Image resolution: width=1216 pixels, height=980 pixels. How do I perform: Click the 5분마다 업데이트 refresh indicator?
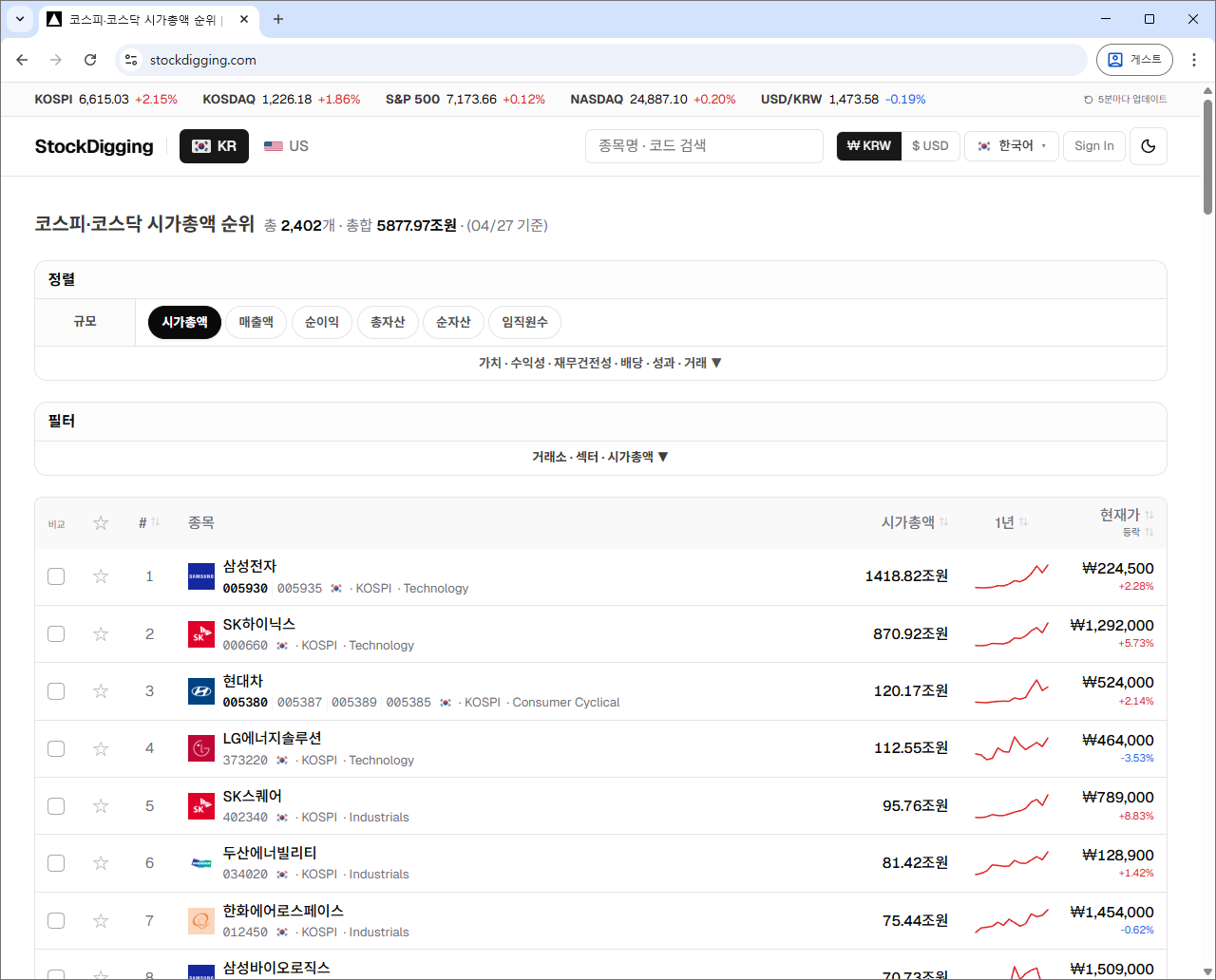(x=1126, y=99)
